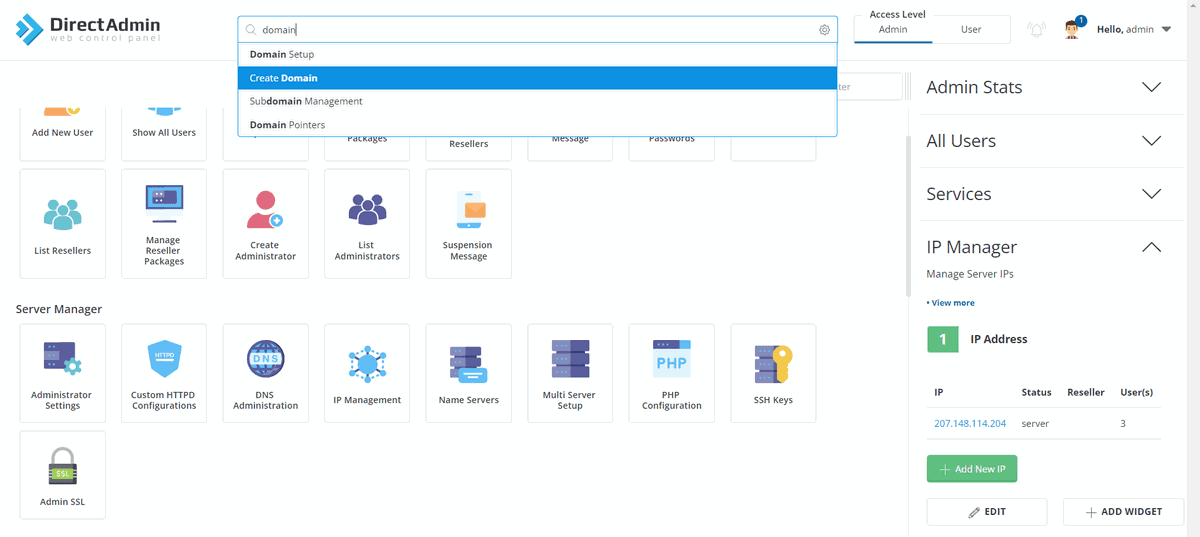The width and height of the screenshot is (1200, 537).
Task: Click the Server Manager section heading
Action: click(59, 309)
